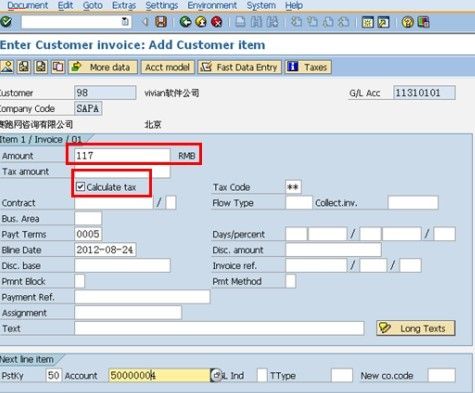Open the Help menu
475x393 pixels.
(x=294, y=5)
